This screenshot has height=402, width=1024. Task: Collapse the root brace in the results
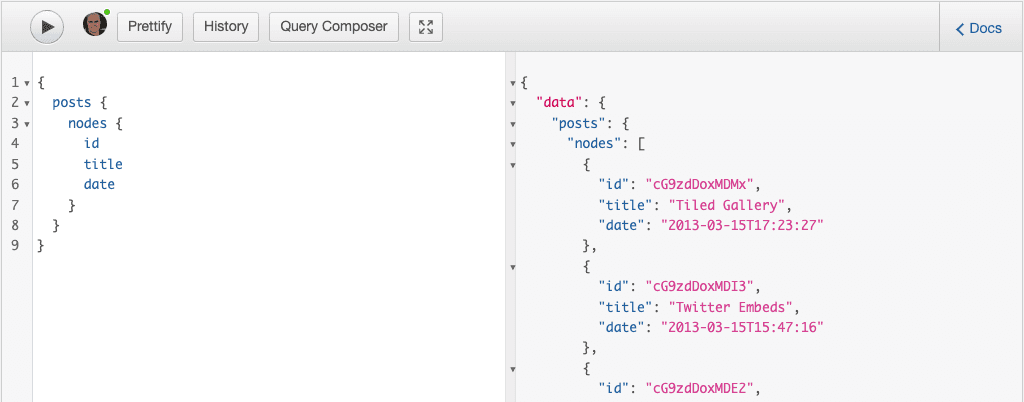pos(512,83)
